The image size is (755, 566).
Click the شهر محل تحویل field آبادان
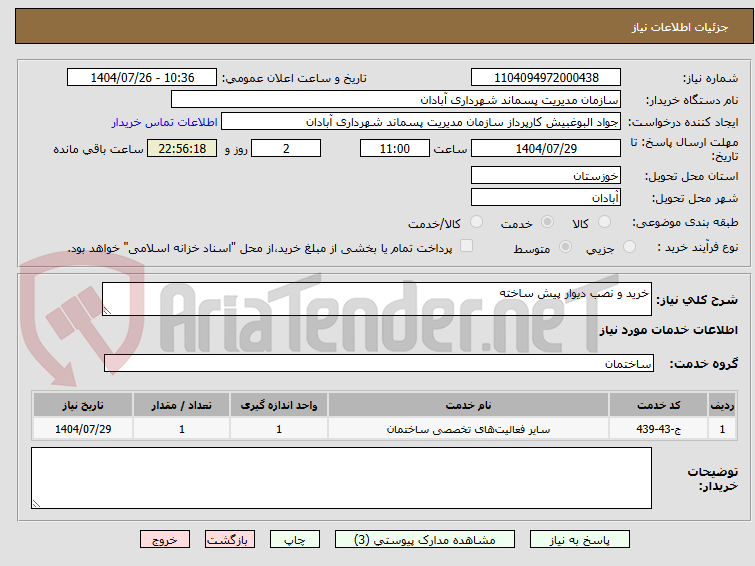(x=546, y=197)
